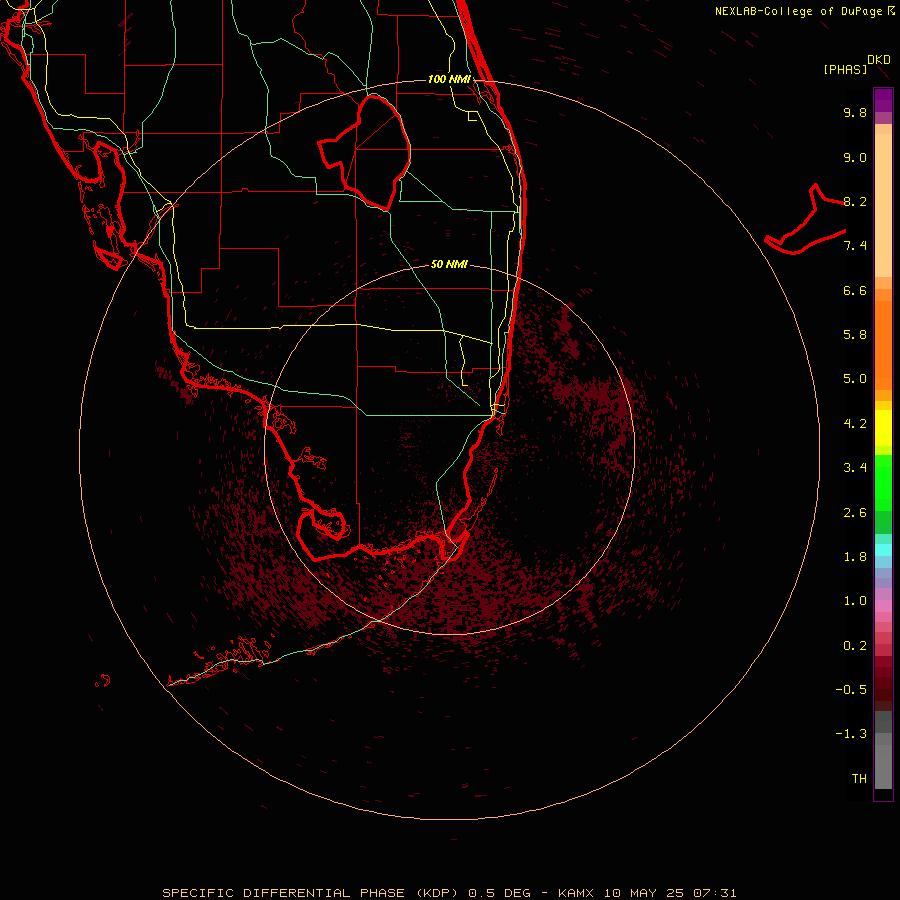900x900 pixels.
Task: Click the 0.2 value on color scale
Action: pyautogui.click(x=855, y=646)
